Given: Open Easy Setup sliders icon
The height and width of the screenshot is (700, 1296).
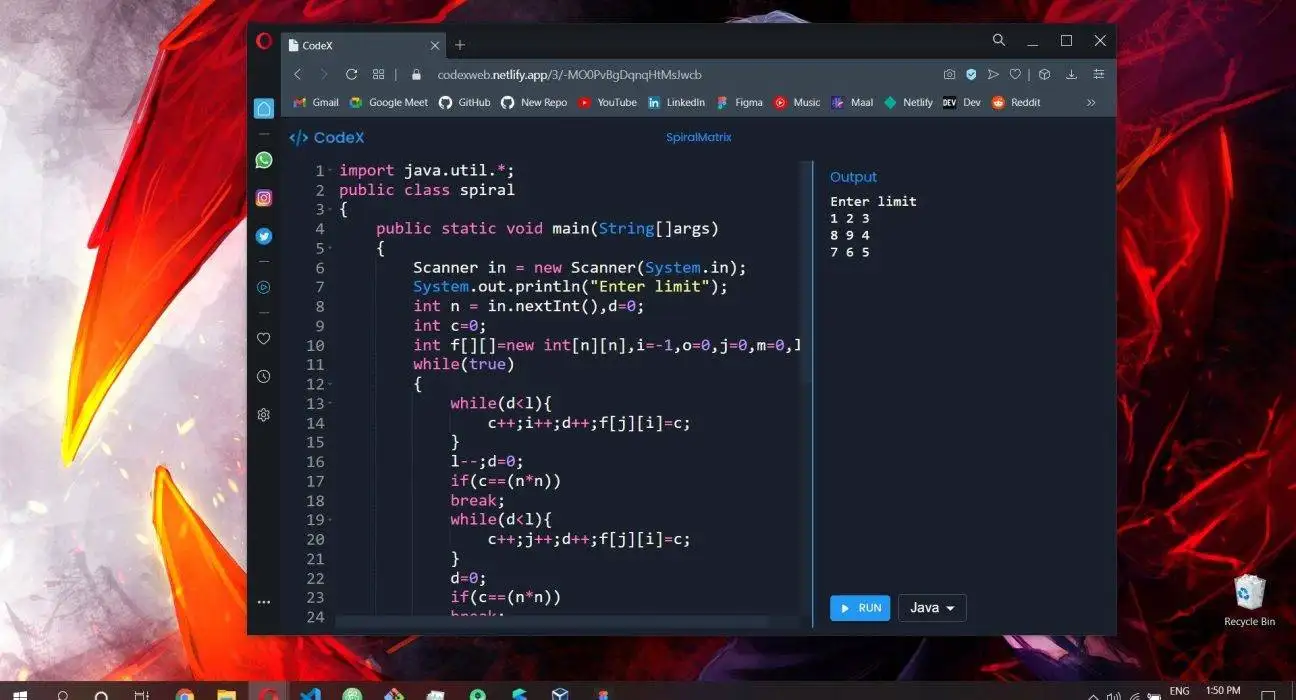Looking at the screenshot, I should (x=1099, y=73).
